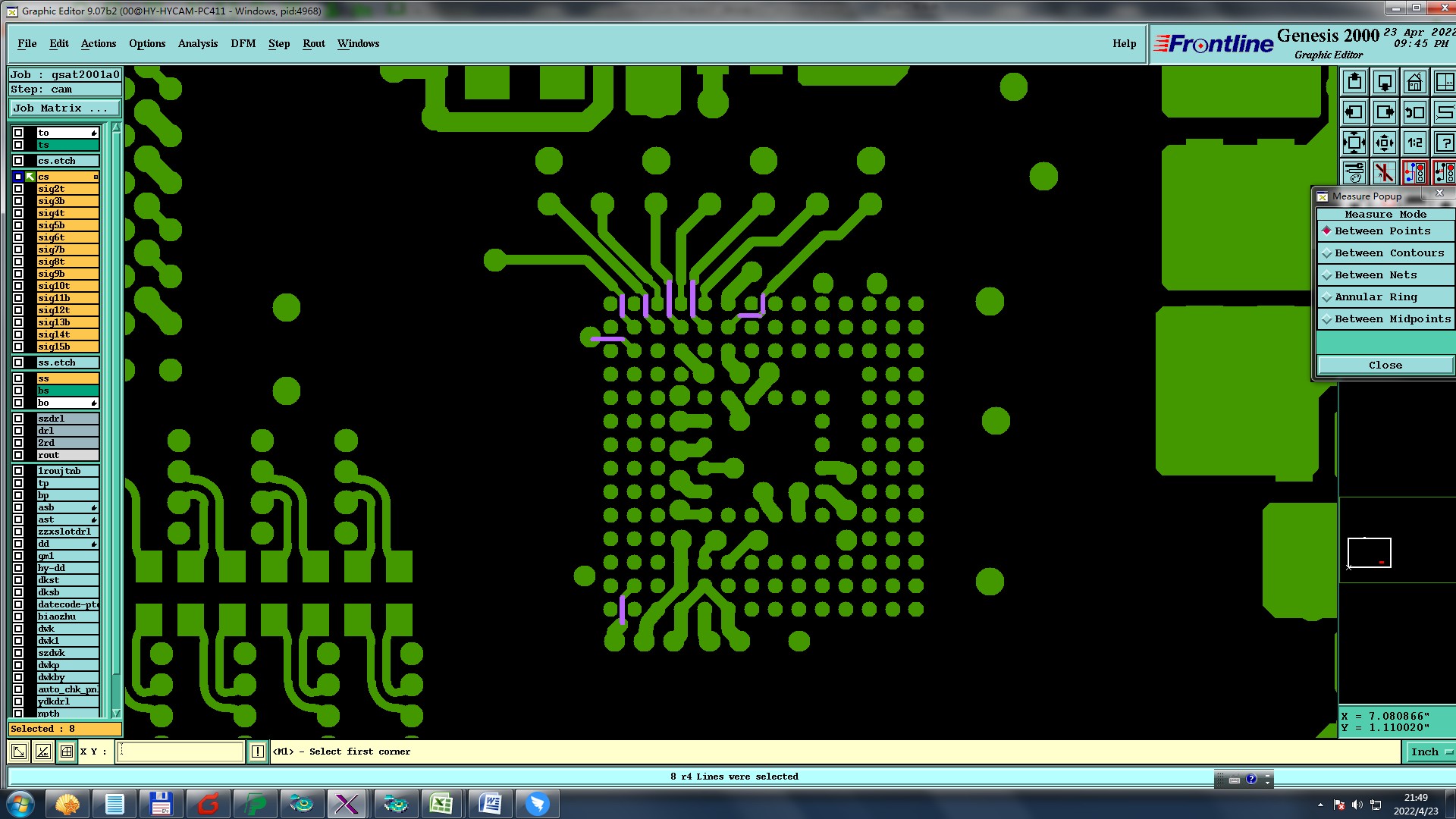Screen dimensions: 1456x819
Task: Open the Job Matrix expander button
Action: 64,108
